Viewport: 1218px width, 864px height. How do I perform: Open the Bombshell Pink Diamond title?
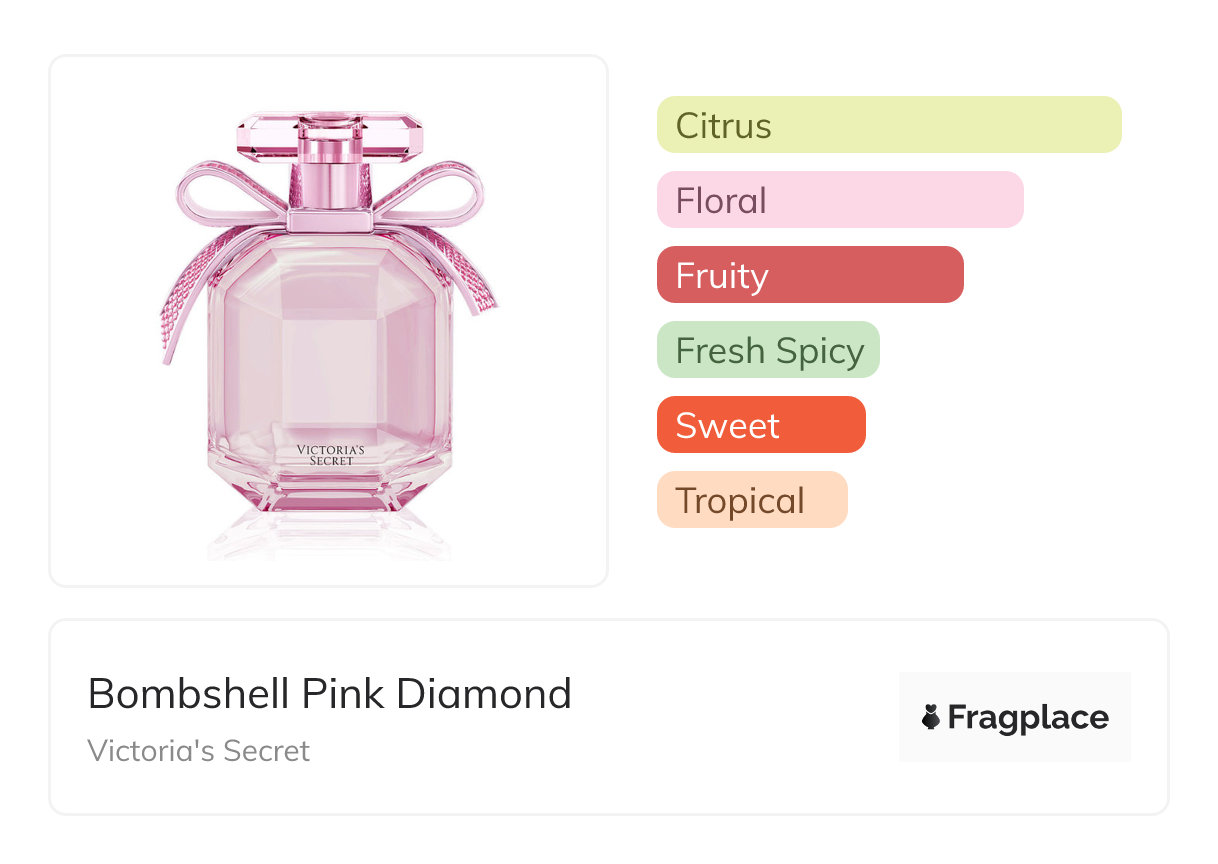tap(329, 694)
